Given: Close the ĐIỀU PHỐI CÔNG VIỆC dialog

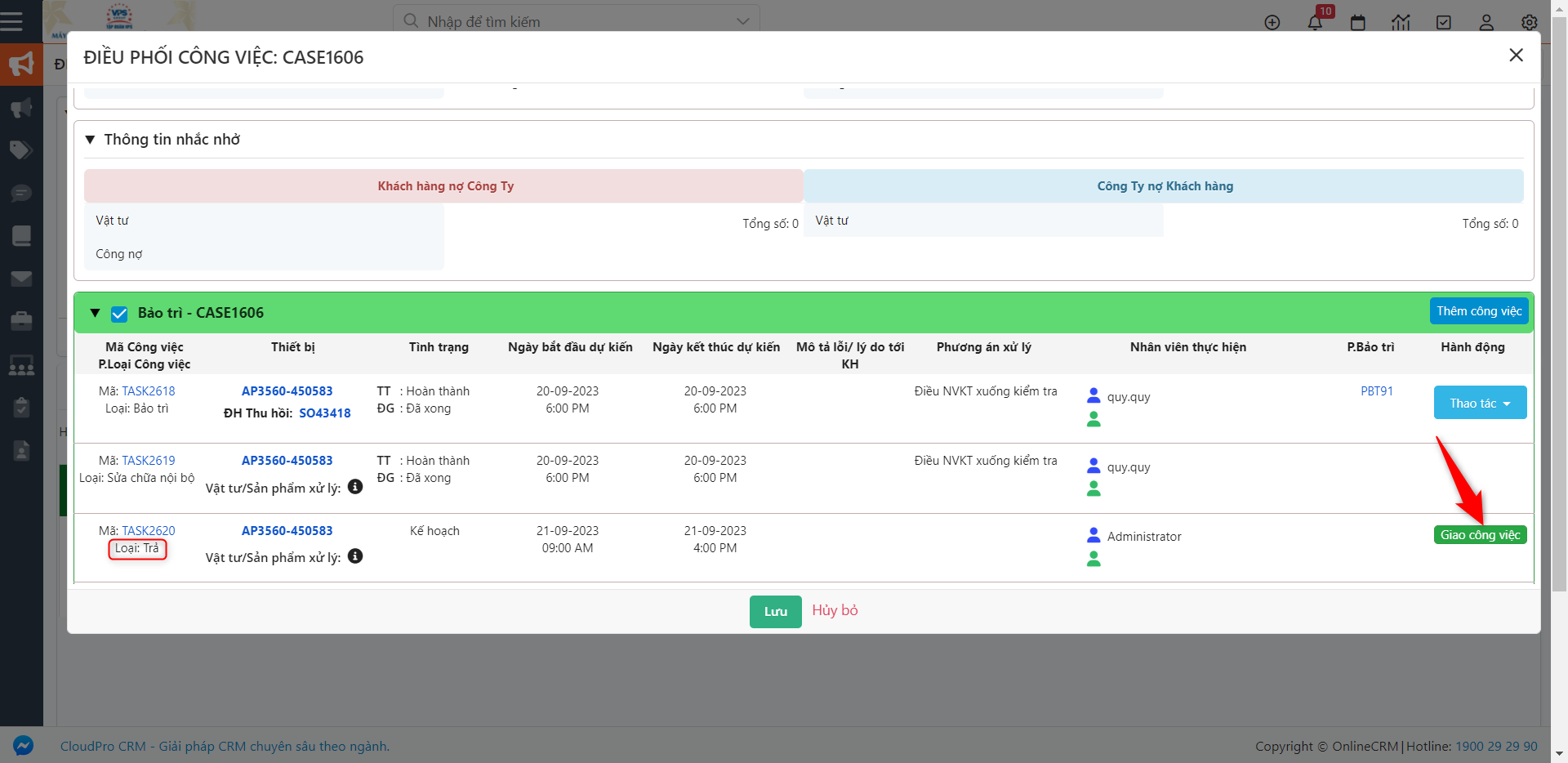Looking at the screenshot, I should (x=1517, y=55).
